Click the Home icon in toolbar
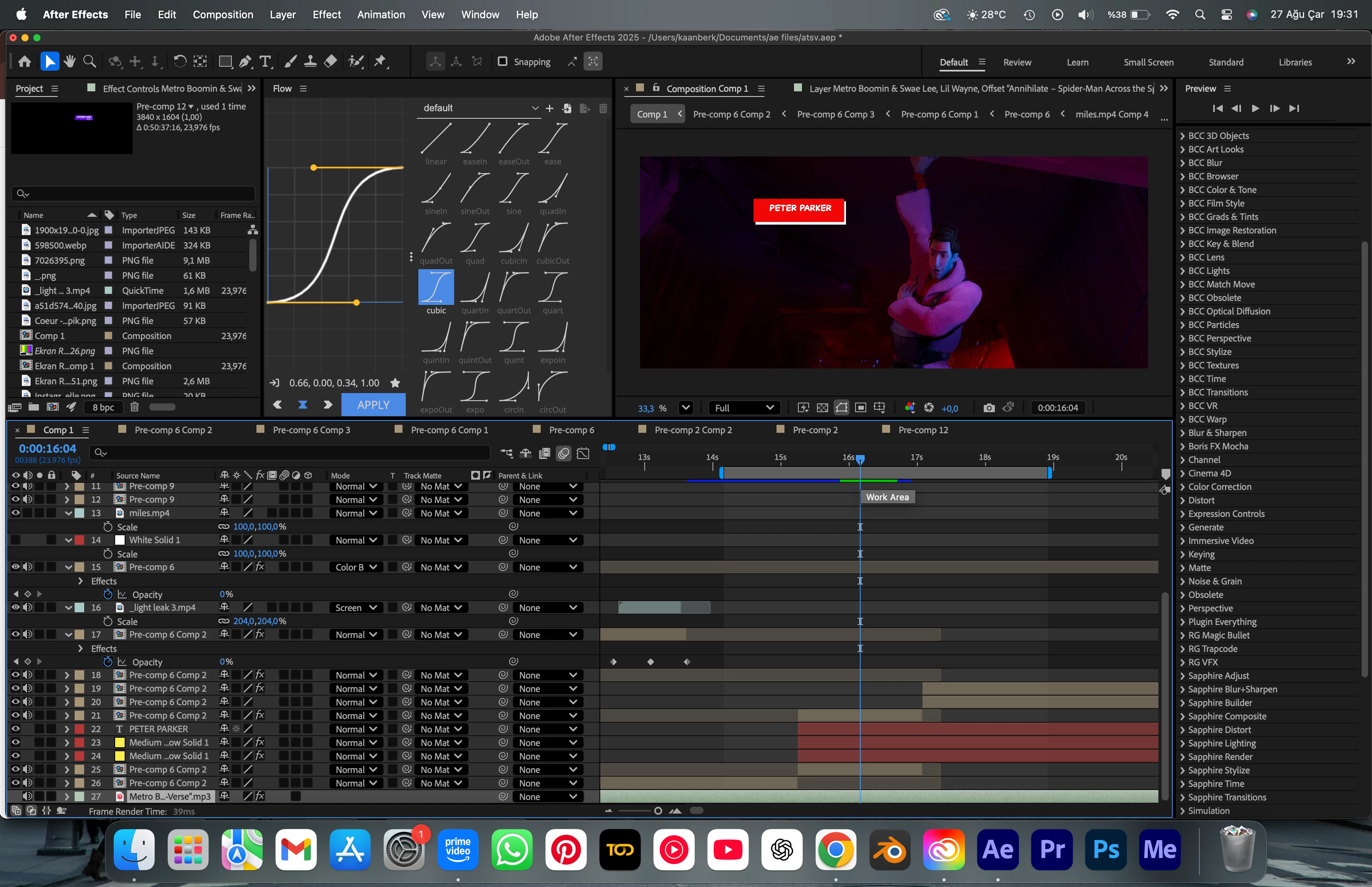Image resolution: width=1372 pixels, height=887 pixels. click(x=25, y=62)
